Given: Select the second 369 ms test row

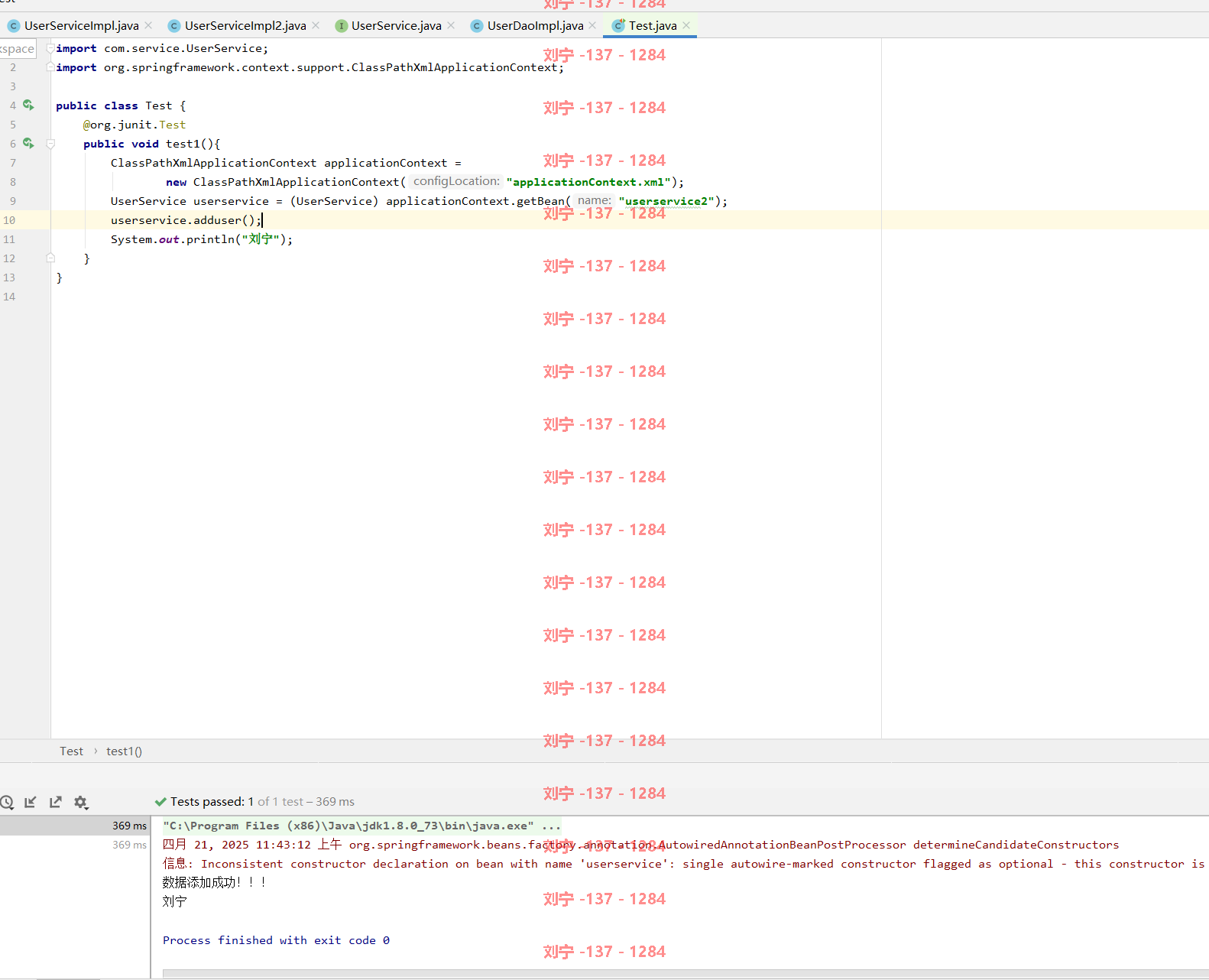Looking at the screenshot, I should click(x=75, y=845).
